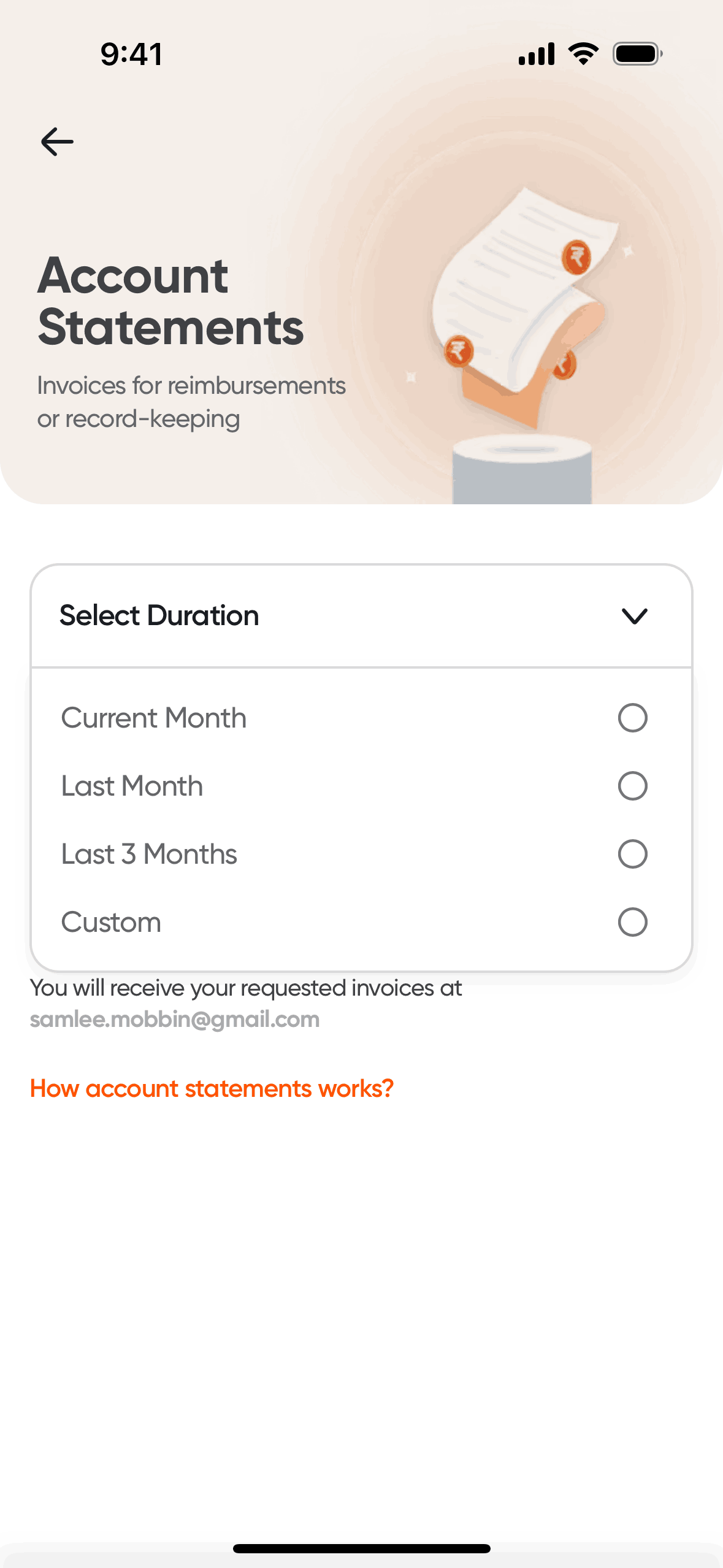Choose the Custom option label
723x1568 pixels.
[111, 922]
